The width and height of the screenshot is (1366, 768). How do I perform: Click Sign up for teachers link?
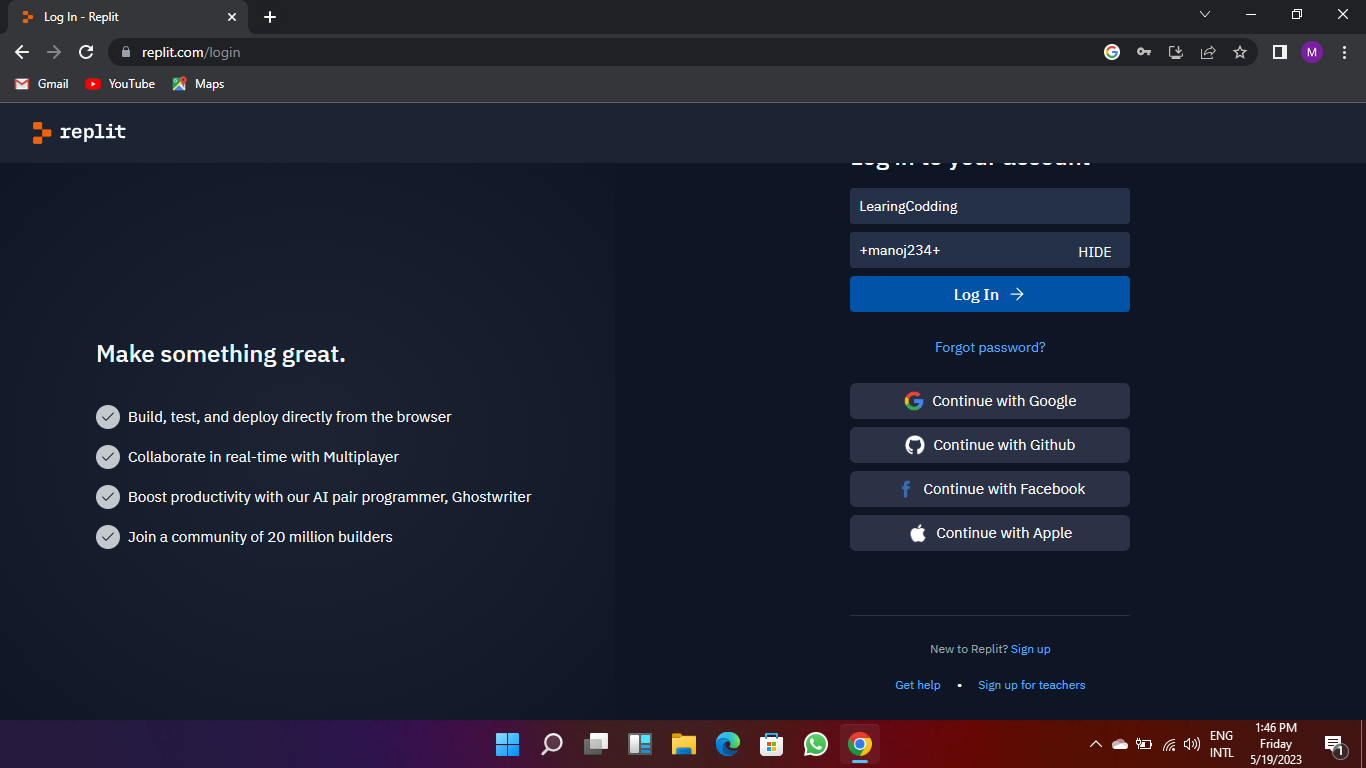1032,685
